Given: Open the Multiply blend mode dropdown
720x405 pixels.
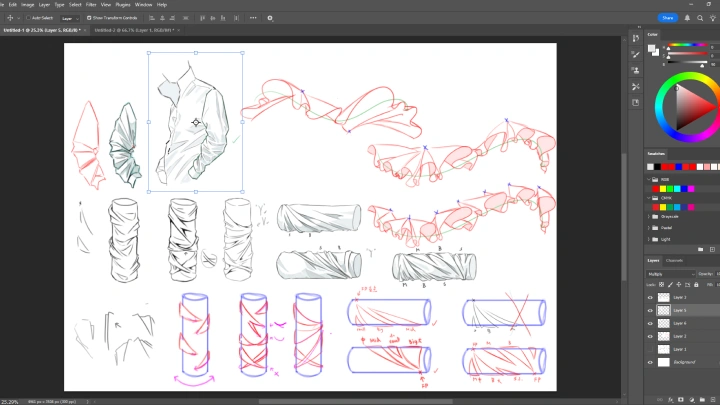Looking at the screenshot, I should pos(670,274).
